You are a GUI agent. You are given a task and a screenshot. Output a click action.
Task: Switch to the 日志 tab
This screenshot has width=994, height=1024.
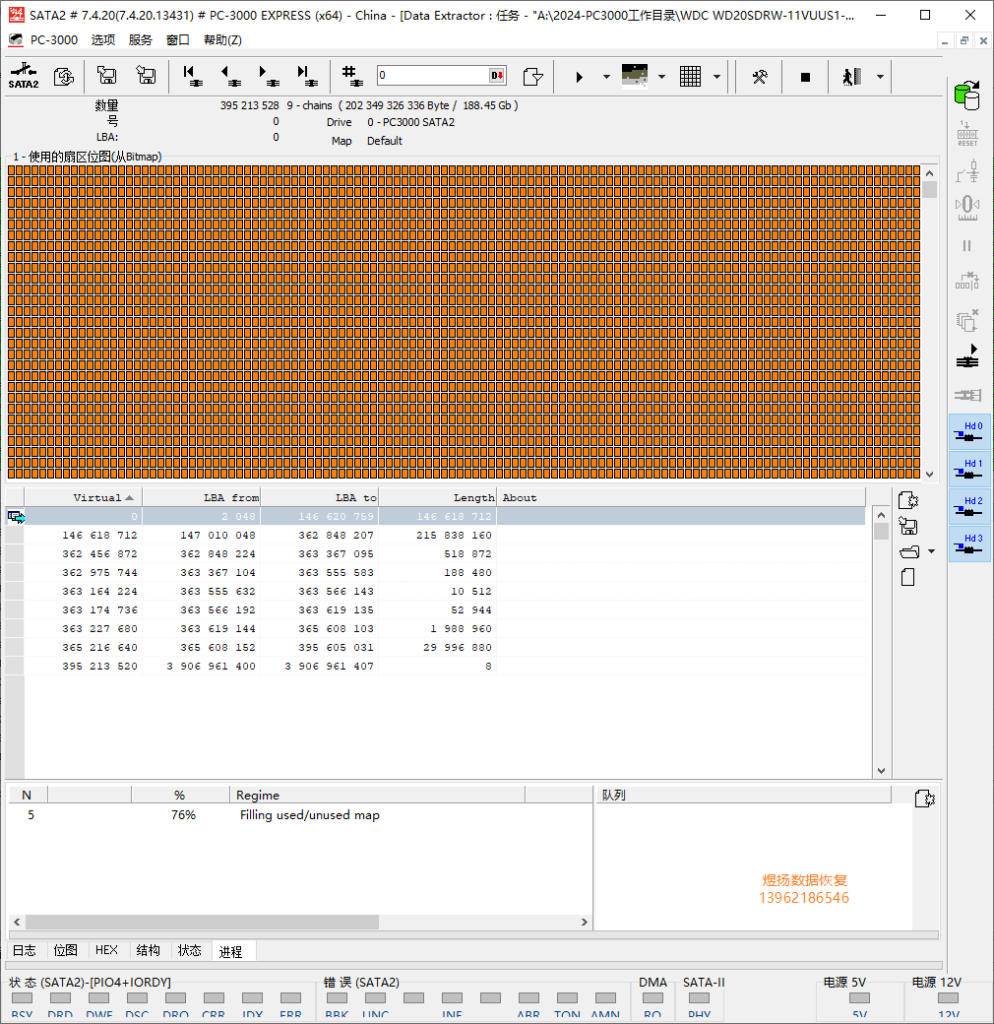pyautogui.click(x=25, y=951)
